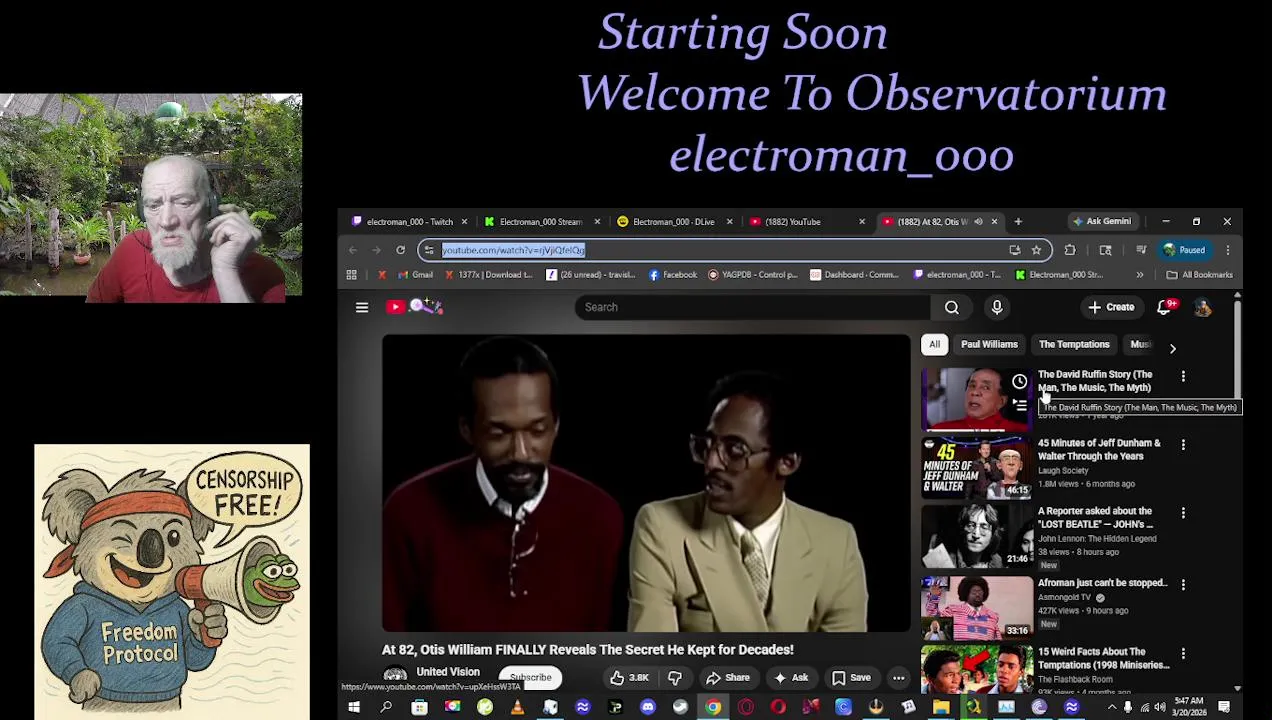Image resolution: width=1272 pixels, height=720 pixels.
Task: Open the Chrome apps grid in bookmarks bar
Action: pyautogui.click(x=351, y=275)
